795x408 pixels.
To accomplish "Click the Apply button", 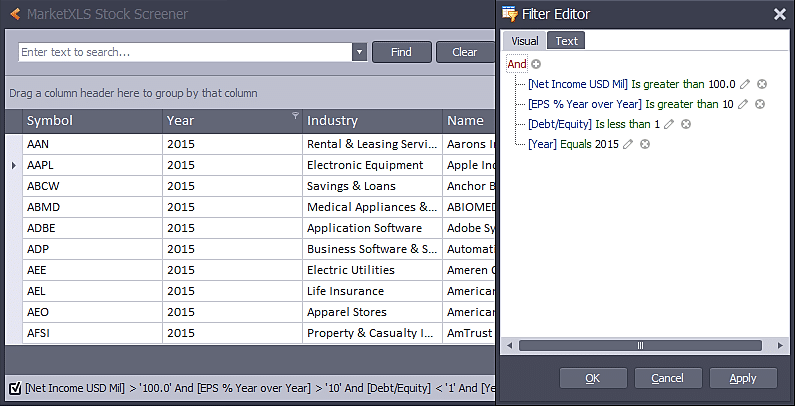I will [743, 378].
